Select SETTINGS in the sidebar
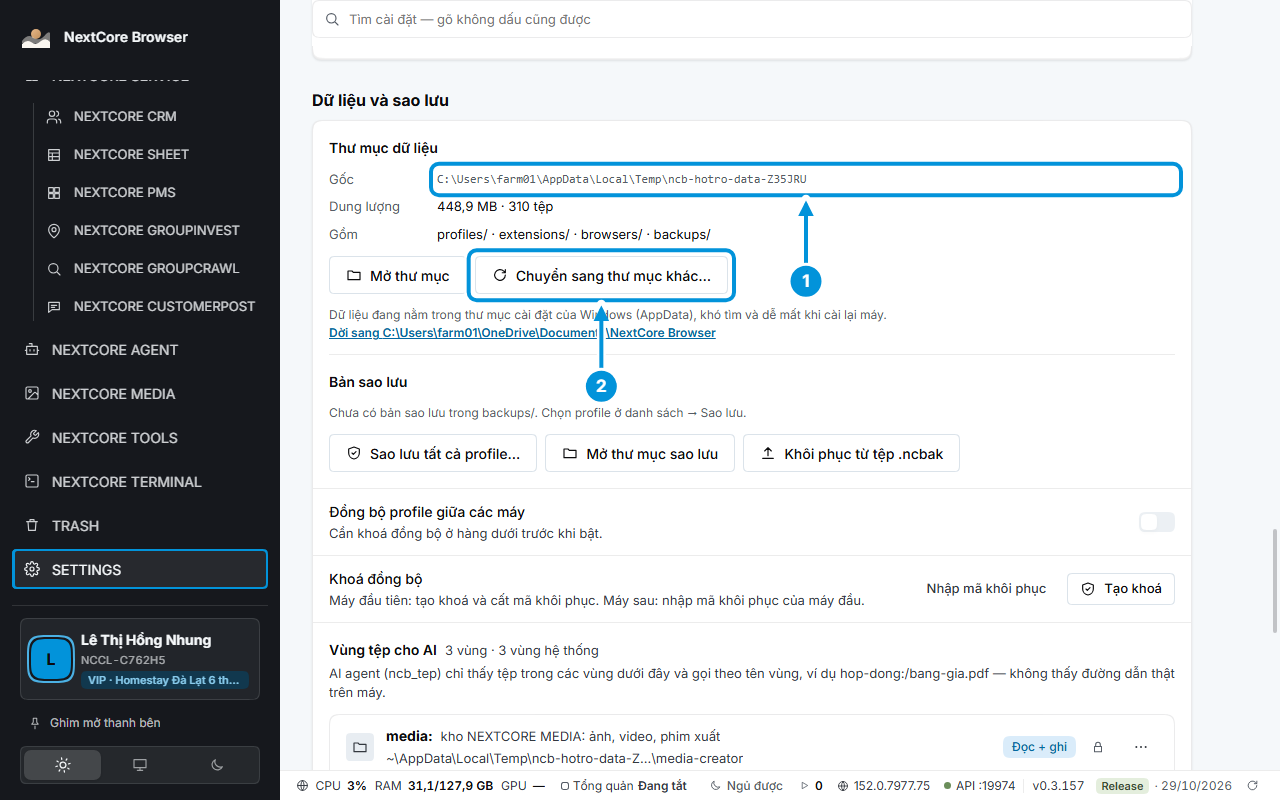The width and height of the screenshot is (1280, 800). pyautogui.click(x=140, y=570)
